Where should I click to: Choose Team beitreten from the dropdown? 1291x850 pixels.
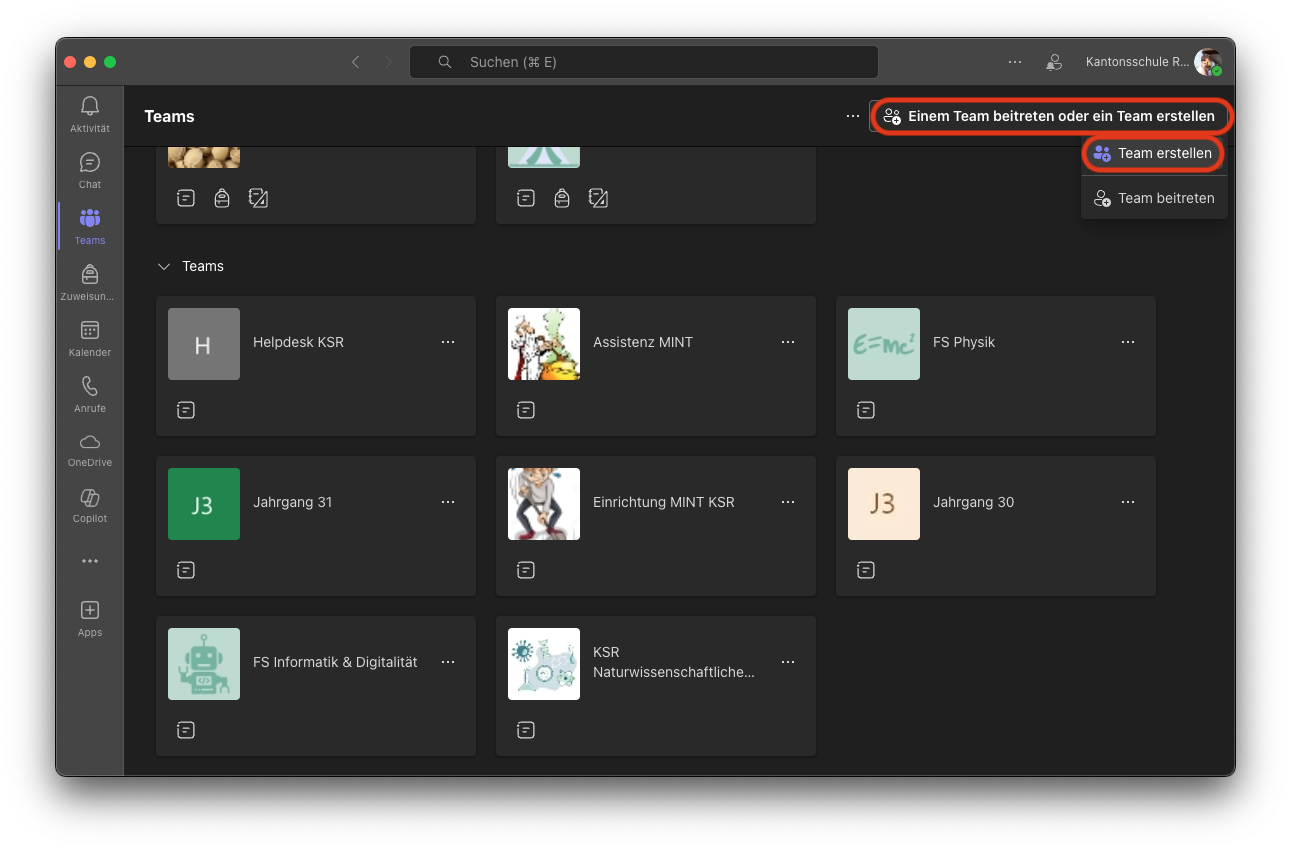click(x=1154, y=198)
